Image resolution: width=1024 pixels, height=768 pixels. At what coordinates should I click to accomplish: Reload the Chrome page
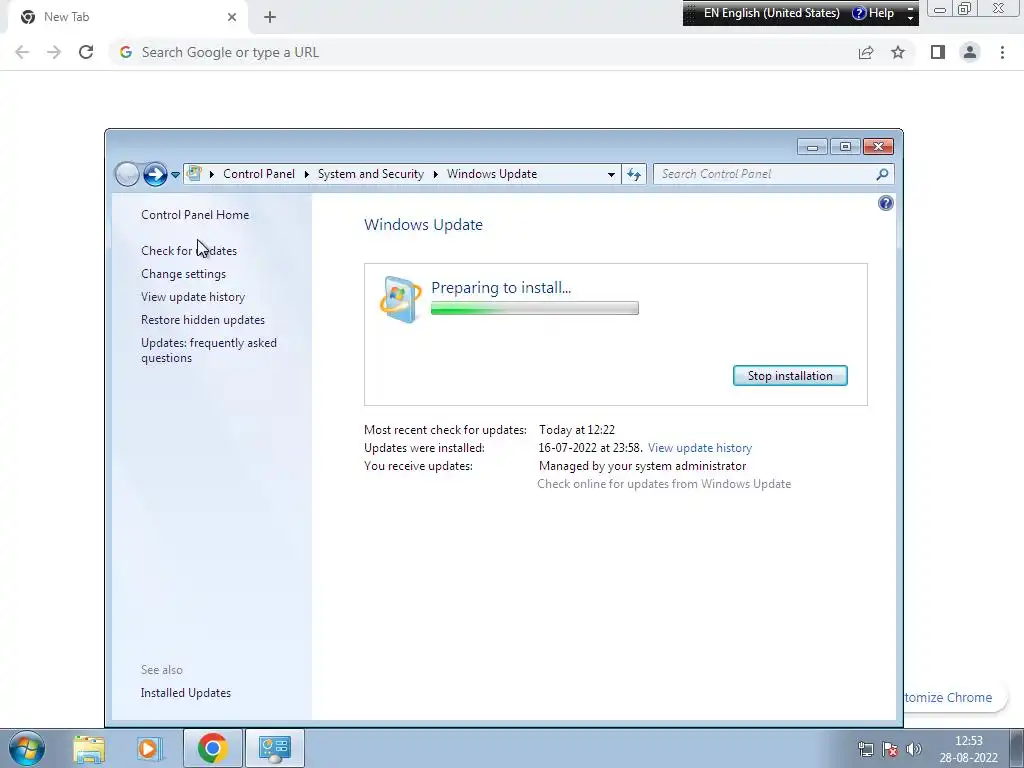coord(86,52)
